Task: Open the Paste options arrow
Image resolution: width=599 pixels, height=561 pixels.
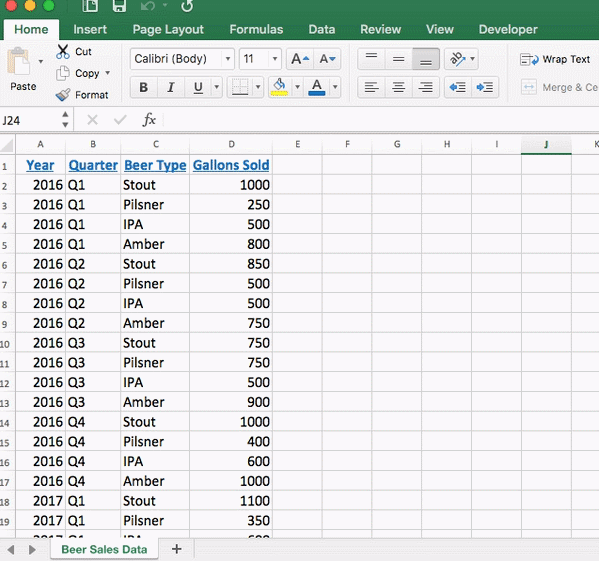Action: tap(40, 61)
